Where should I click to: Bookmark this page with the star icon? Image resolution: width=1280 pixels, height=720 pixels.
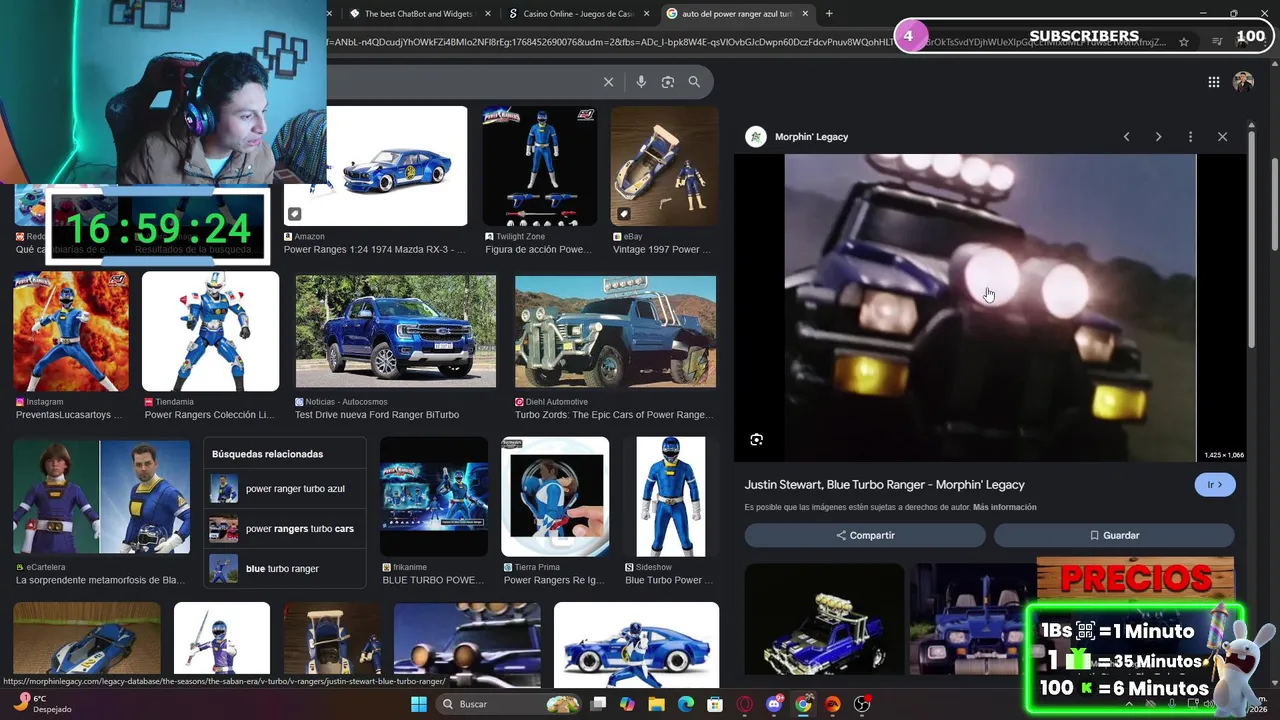[x=1184, y=42]
